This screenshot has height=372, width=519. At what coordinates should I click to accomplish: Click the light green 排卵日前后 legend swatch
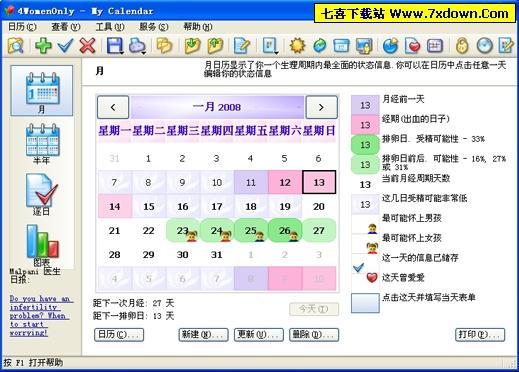365,165
